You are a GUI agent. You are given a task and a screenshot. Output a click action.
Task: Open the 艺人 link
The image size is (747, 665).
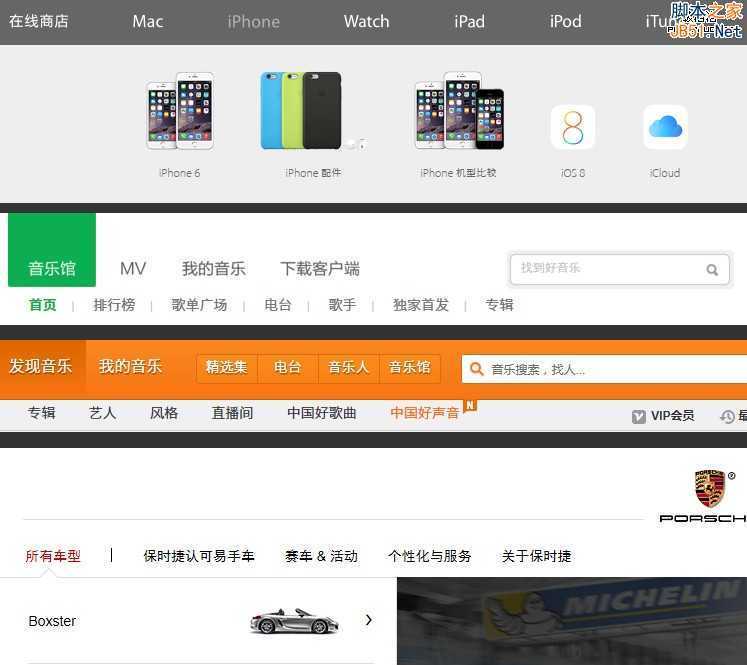(x=102, y=413)
